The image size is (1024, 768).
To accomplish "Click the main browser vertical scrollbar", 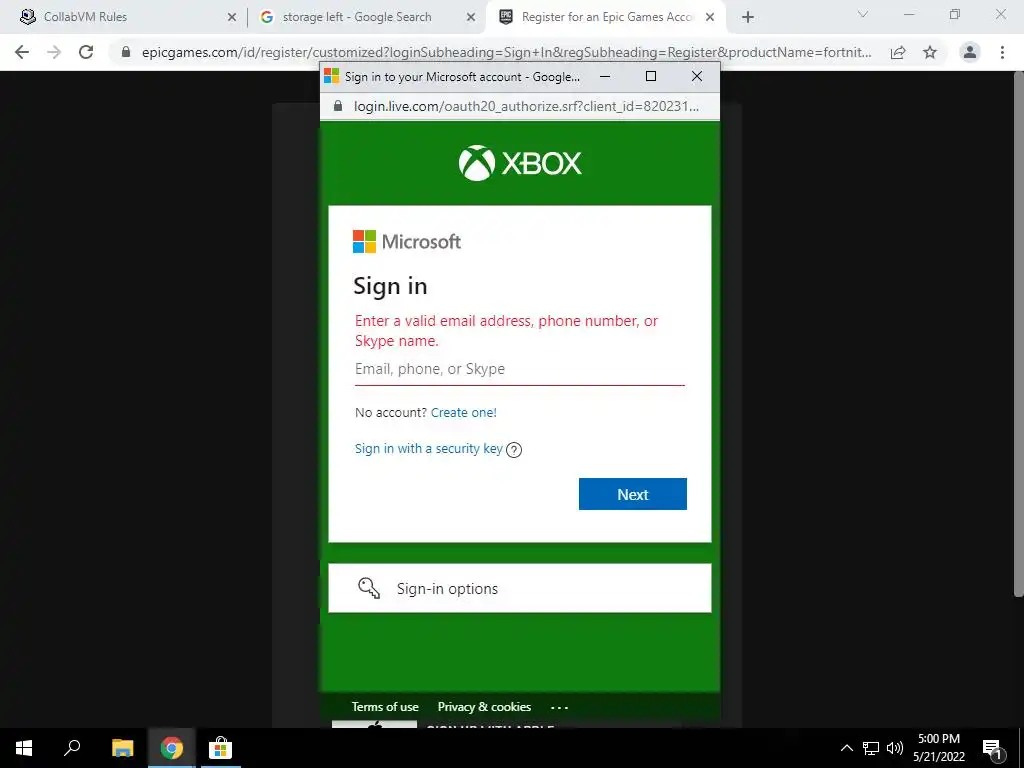I will (x=1018, y=334).
